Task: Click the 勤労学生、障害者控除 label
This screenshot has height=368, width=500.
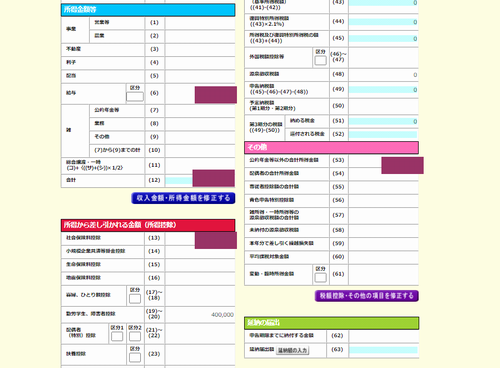Action: [91, 314]
